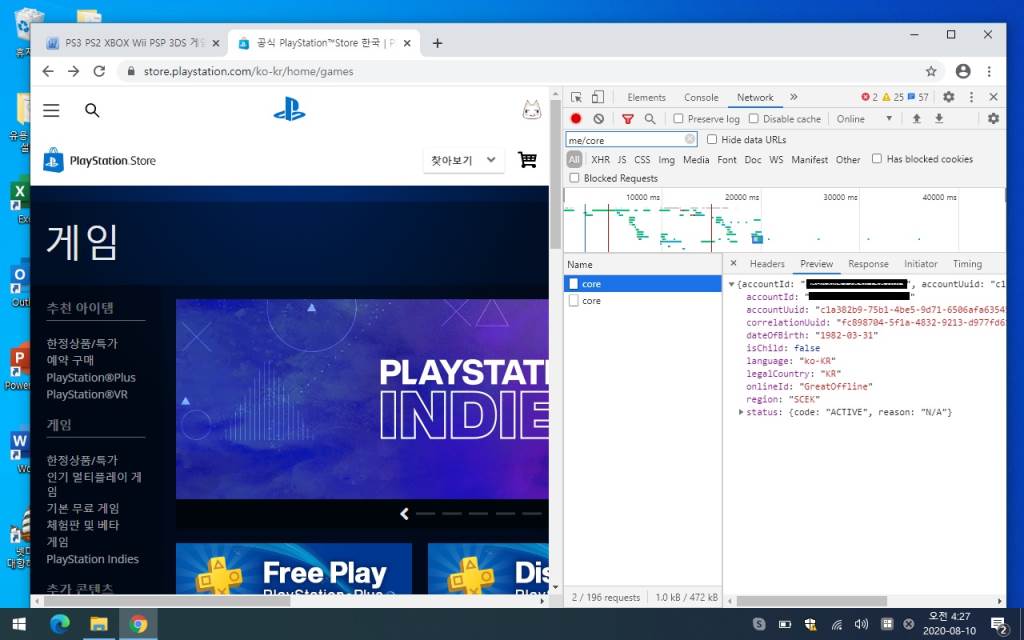Clear the network log

coord(598,119)
